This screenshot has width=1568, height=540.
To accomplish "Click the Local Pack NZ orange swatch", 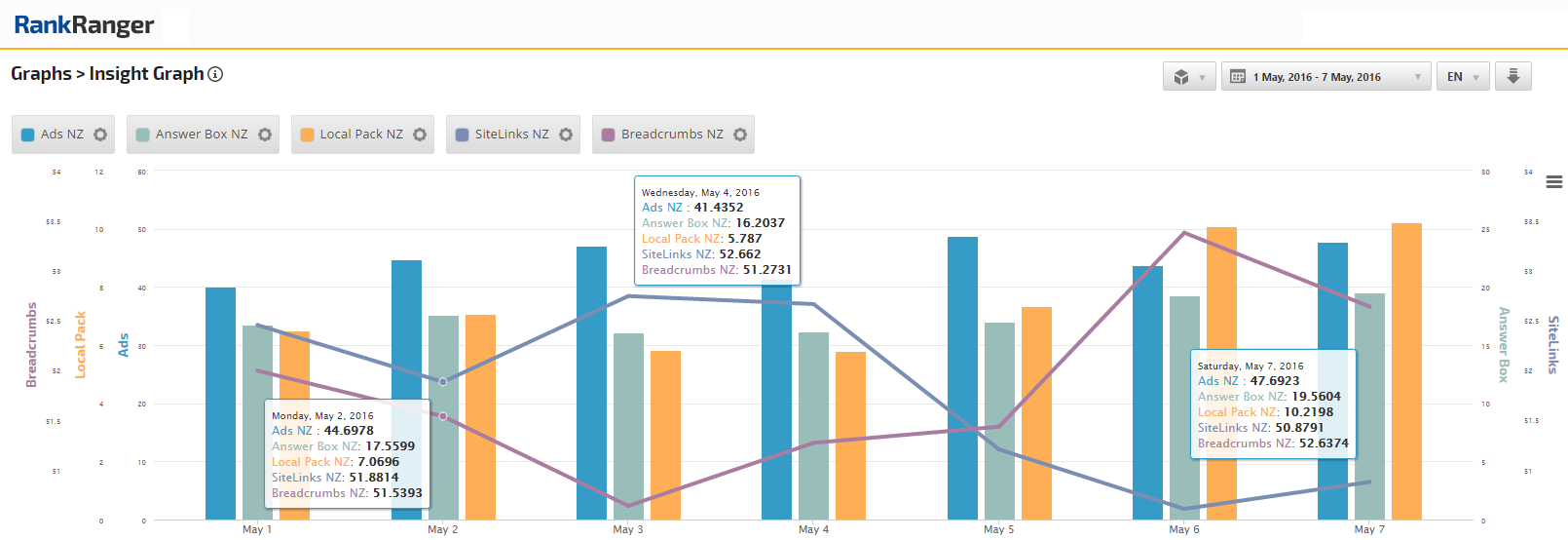I will 307,135.
